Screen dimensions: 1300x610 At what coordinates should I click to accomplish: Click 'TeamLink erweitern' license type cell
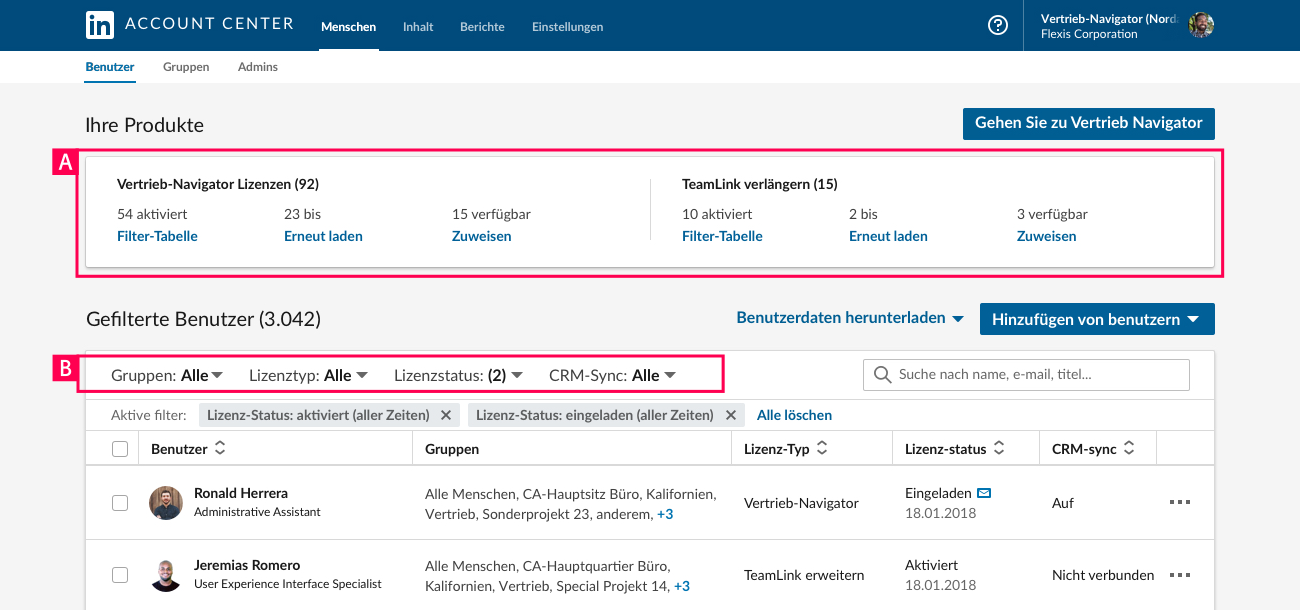tap(804, 575)
